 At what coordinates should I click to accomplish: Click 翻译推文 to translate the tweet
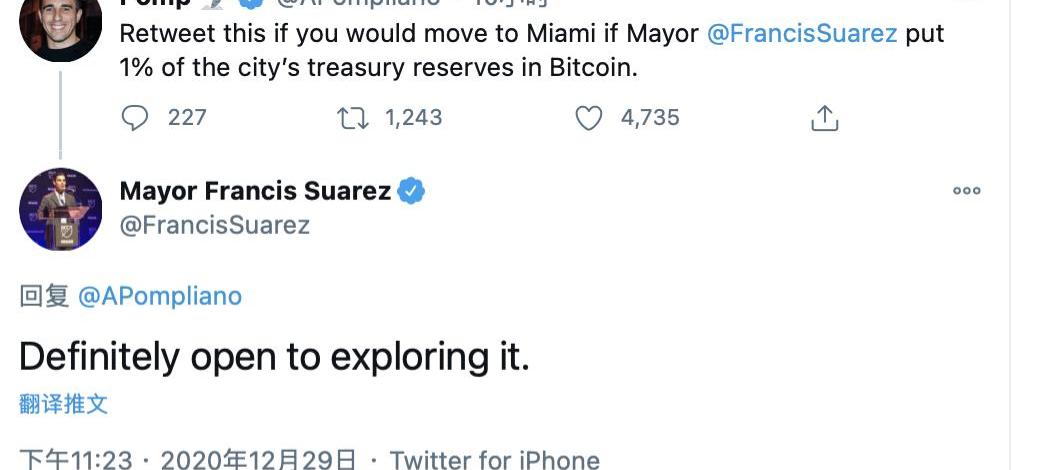pos(63,404)
